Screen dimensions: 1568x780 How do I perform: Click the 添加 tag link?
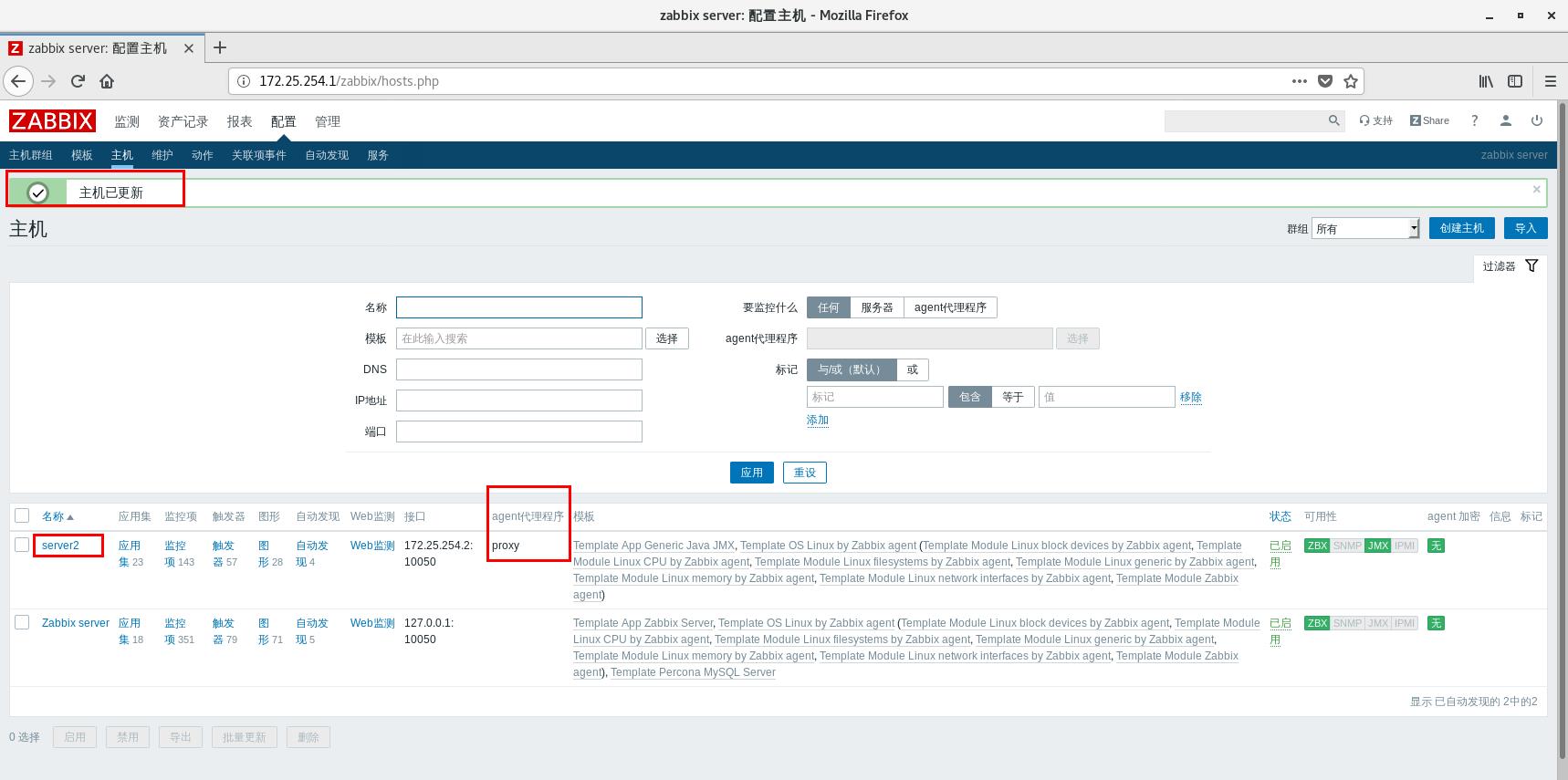(x=818, y=421)
